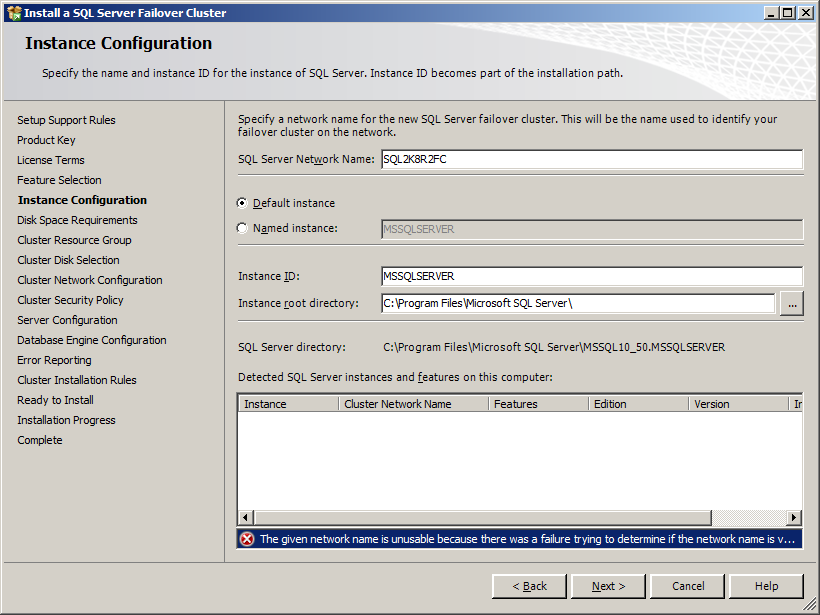Open the Error Reporting step
Image resolution: width=820 pixels, height=615 pixels.
click(54, 360)
